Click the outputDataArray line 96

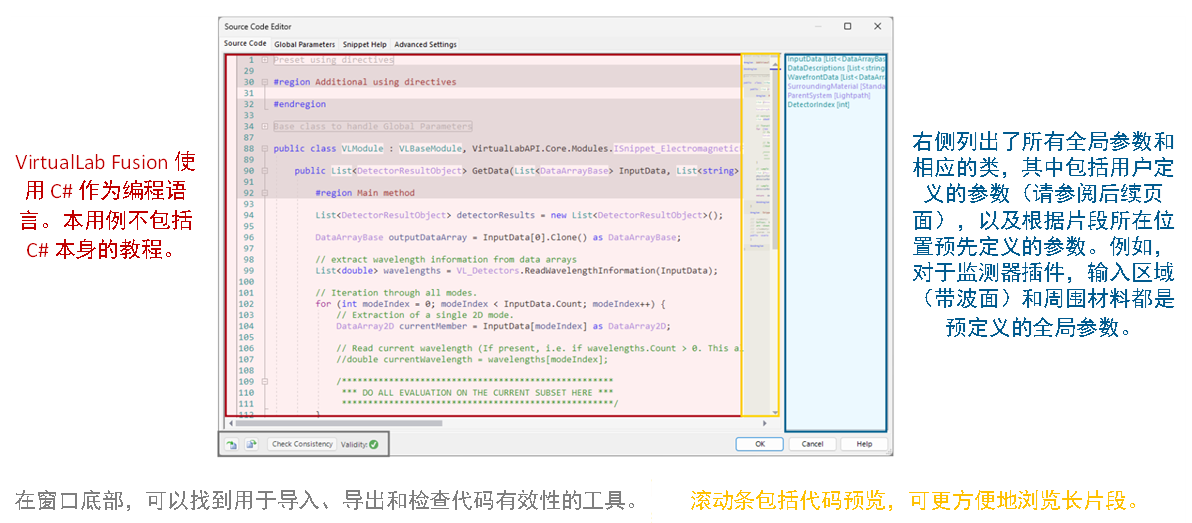[x=498, y=237]
